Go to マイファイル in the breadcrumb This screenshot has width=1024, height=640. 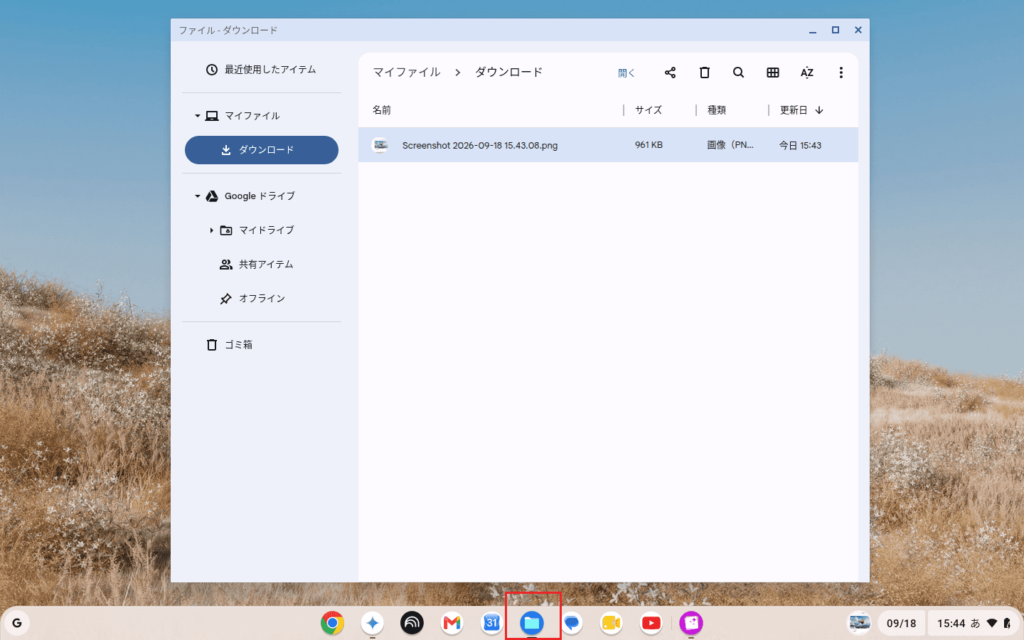pos(406,72)
